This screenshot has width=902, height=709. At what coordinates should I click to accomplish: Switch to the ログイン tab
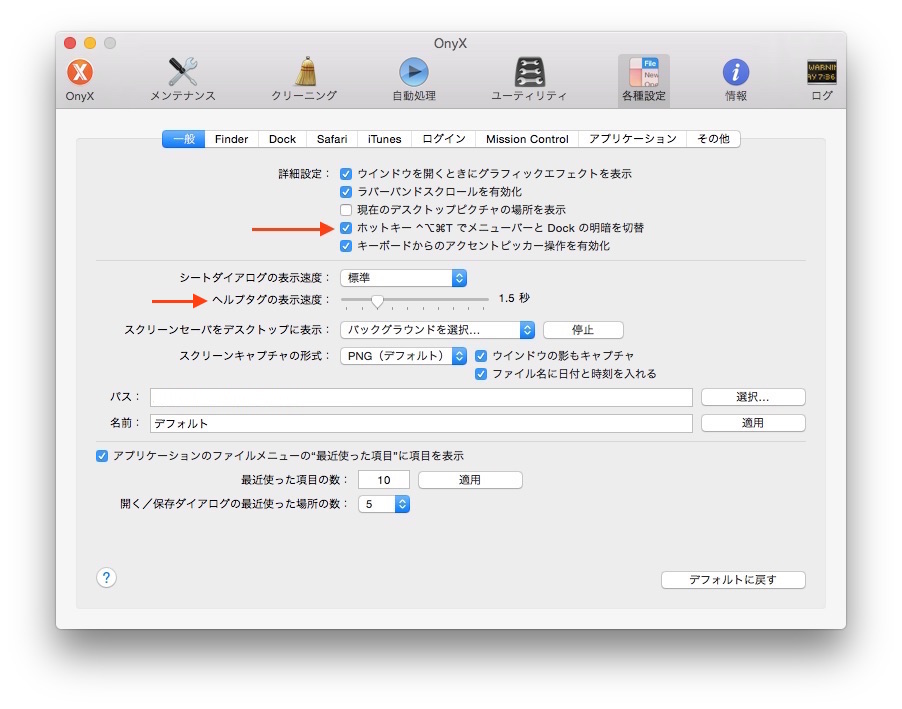pos(444,139)
